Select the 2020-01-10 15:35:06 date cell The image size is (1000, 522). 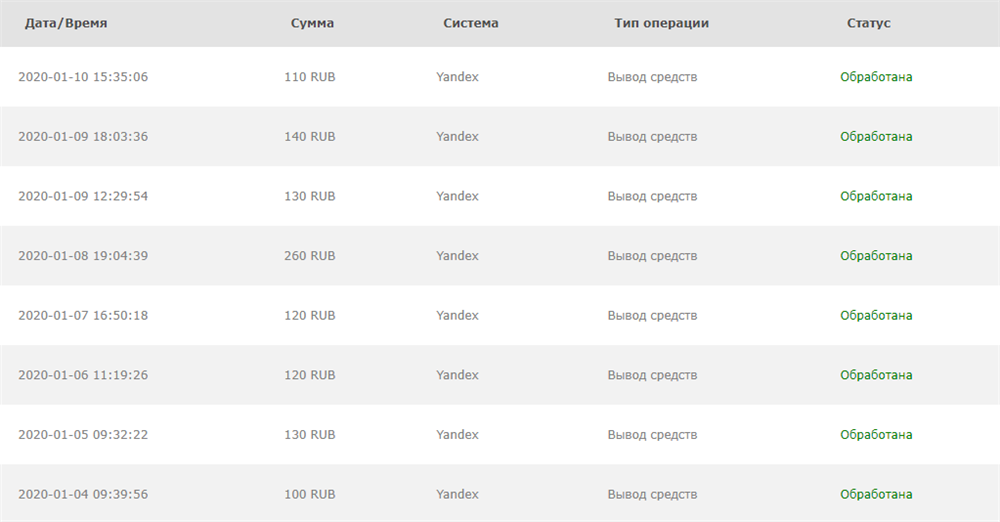83,77
